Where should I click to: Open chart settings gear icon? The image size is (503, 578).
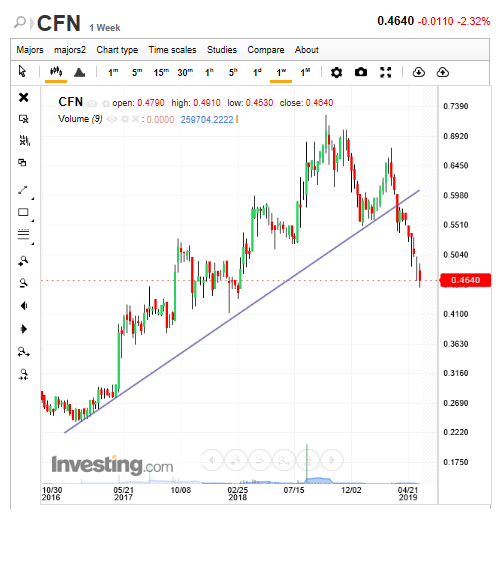pyautogui.click(x=336, y=72)
